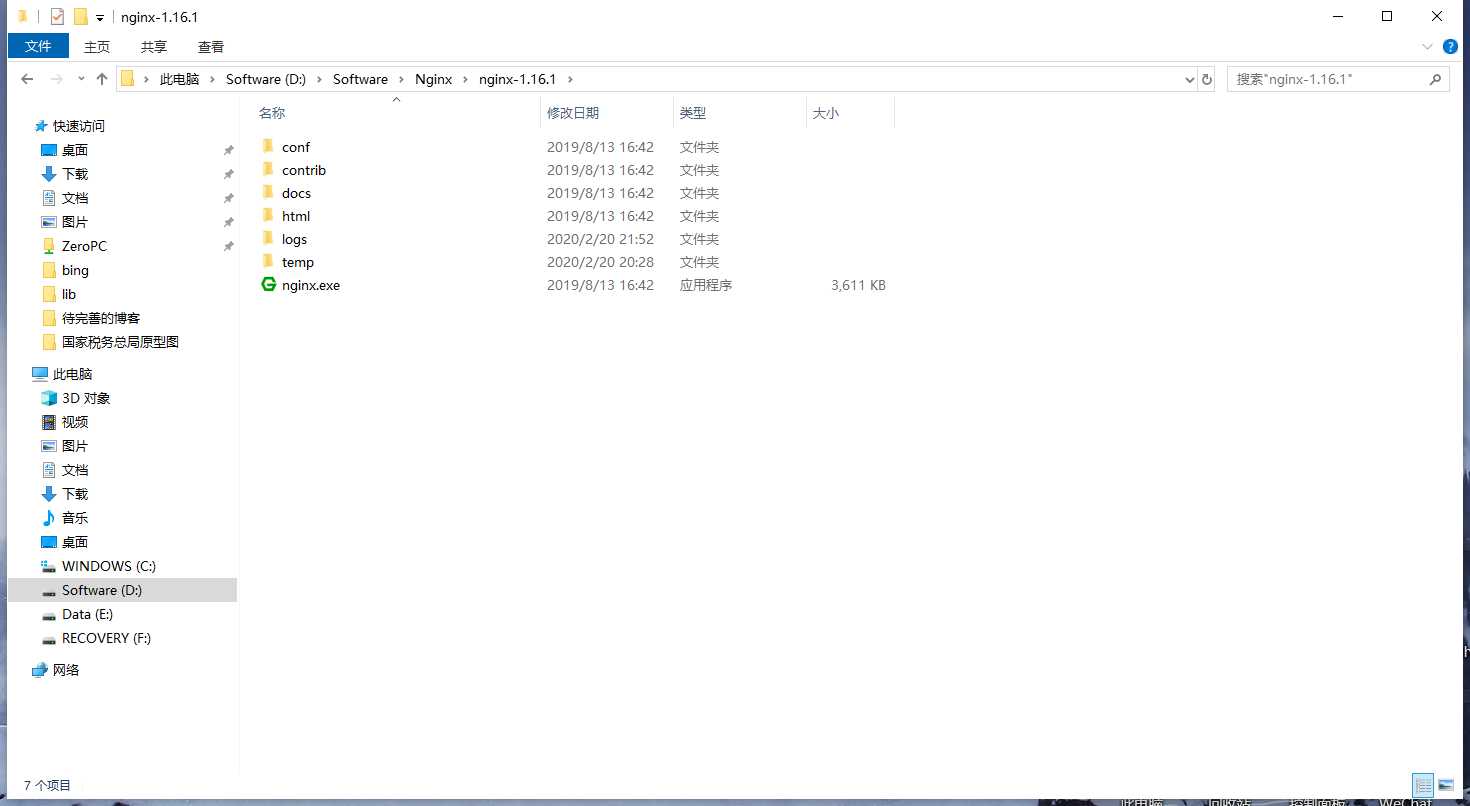The height and width of the screenshot is (806, 1470).
Task: Open 下载 in quick access sidebar
Action: [75, 174]
